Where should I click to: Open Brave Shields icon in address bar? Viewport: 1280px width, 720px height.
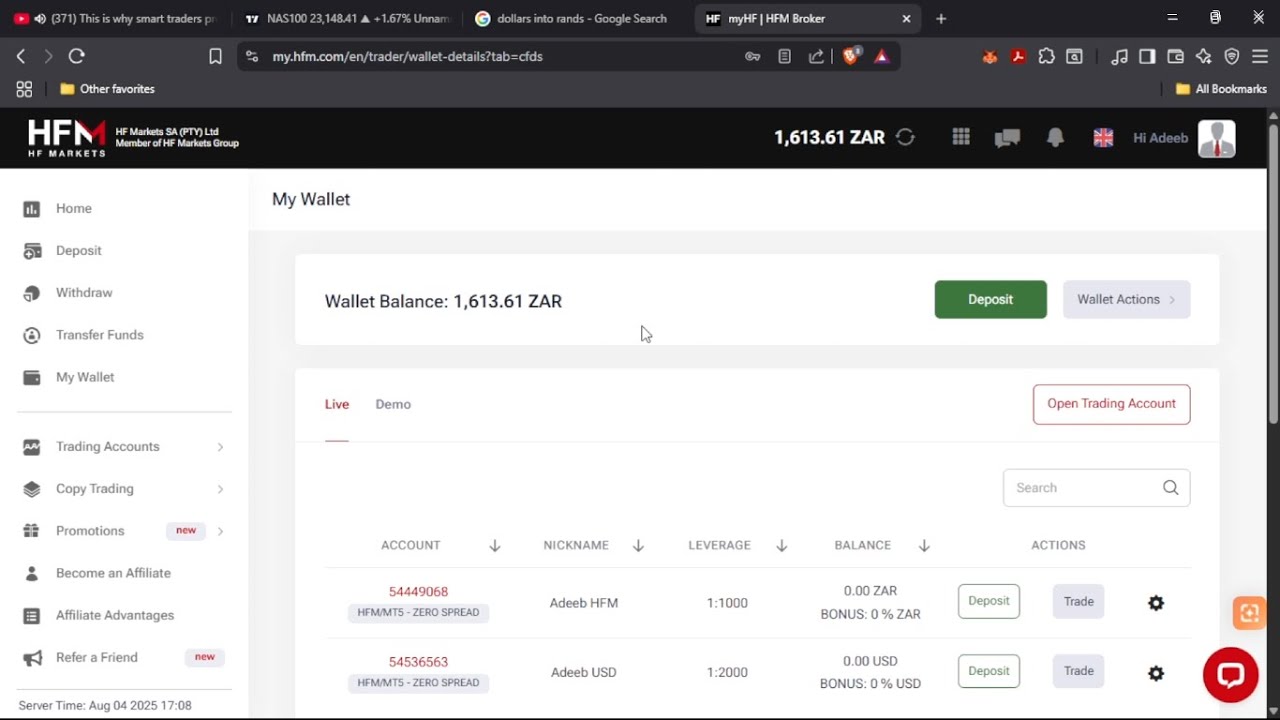click(x=850, y=56)
